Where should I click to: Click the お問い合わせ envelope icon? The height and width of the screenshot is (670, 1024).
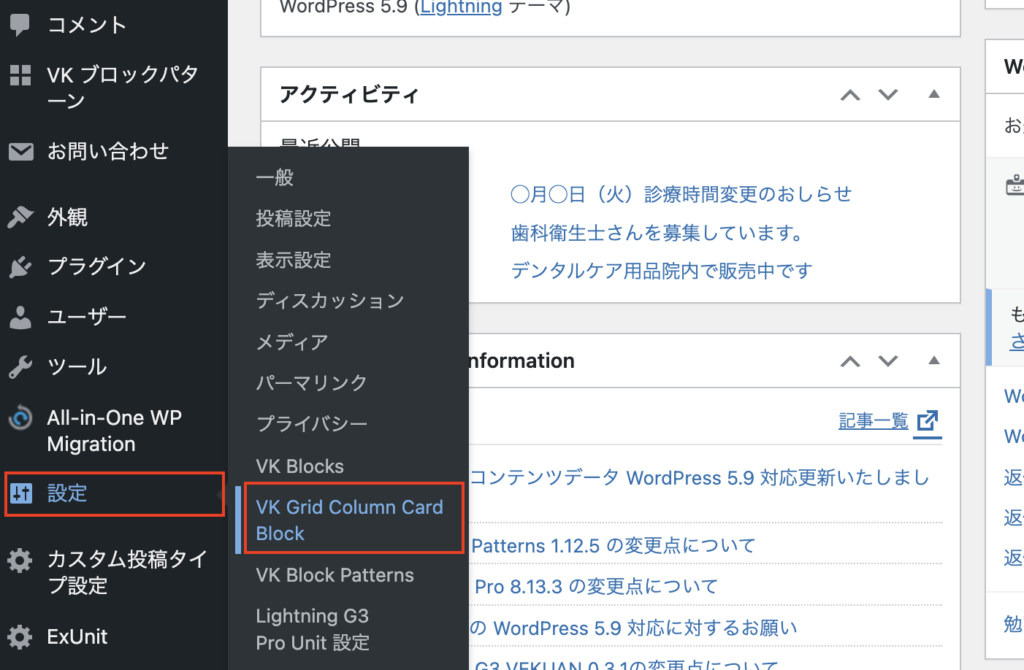[x=21, y=152]
